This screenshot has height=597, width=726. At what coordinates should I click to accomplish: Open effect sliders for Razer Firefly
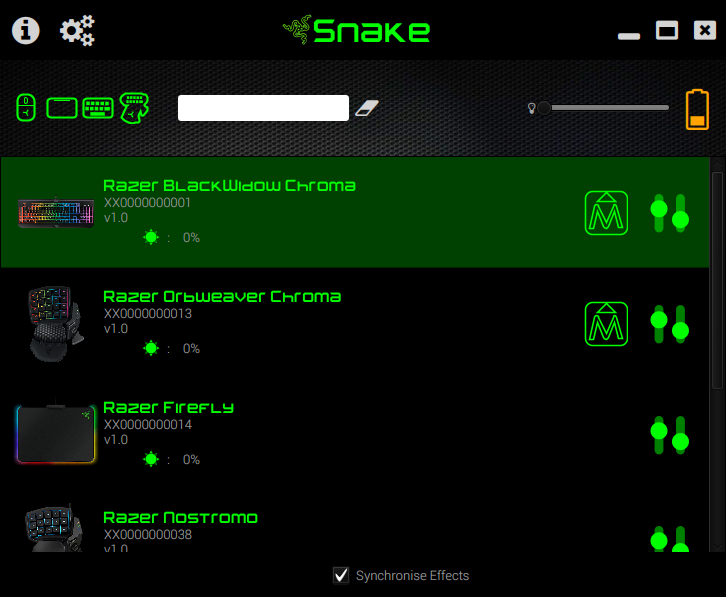tap(670, 435)
